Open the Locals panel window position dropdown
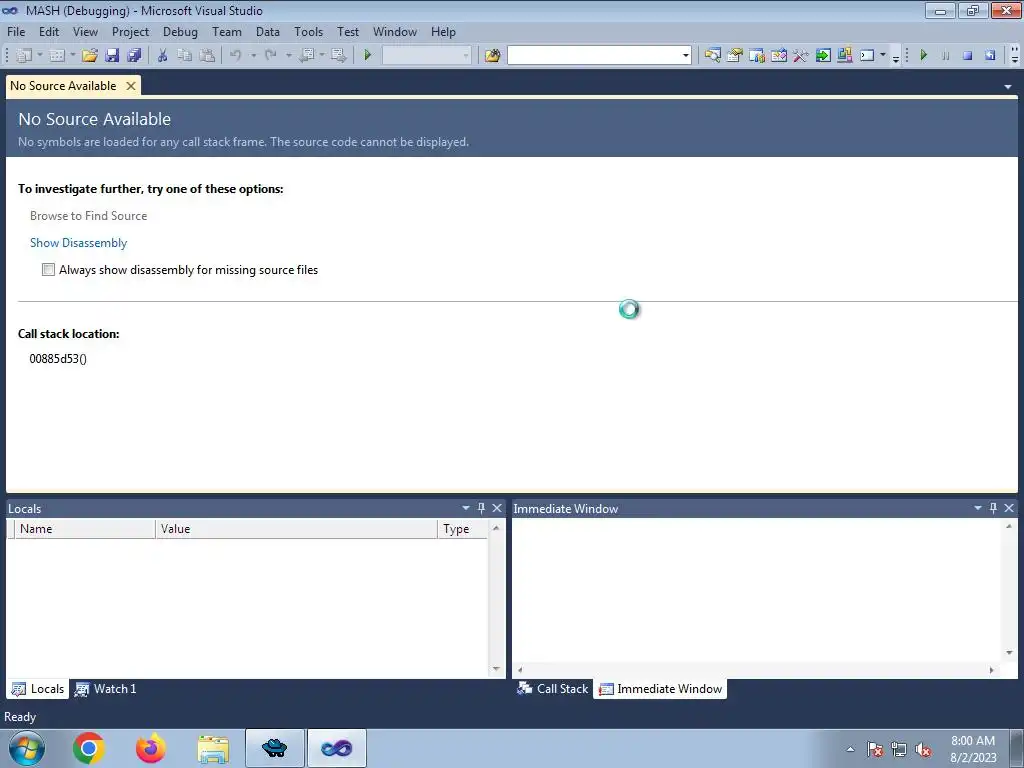The height and width of the screenshot is (768, 1024). pos(466,508)
